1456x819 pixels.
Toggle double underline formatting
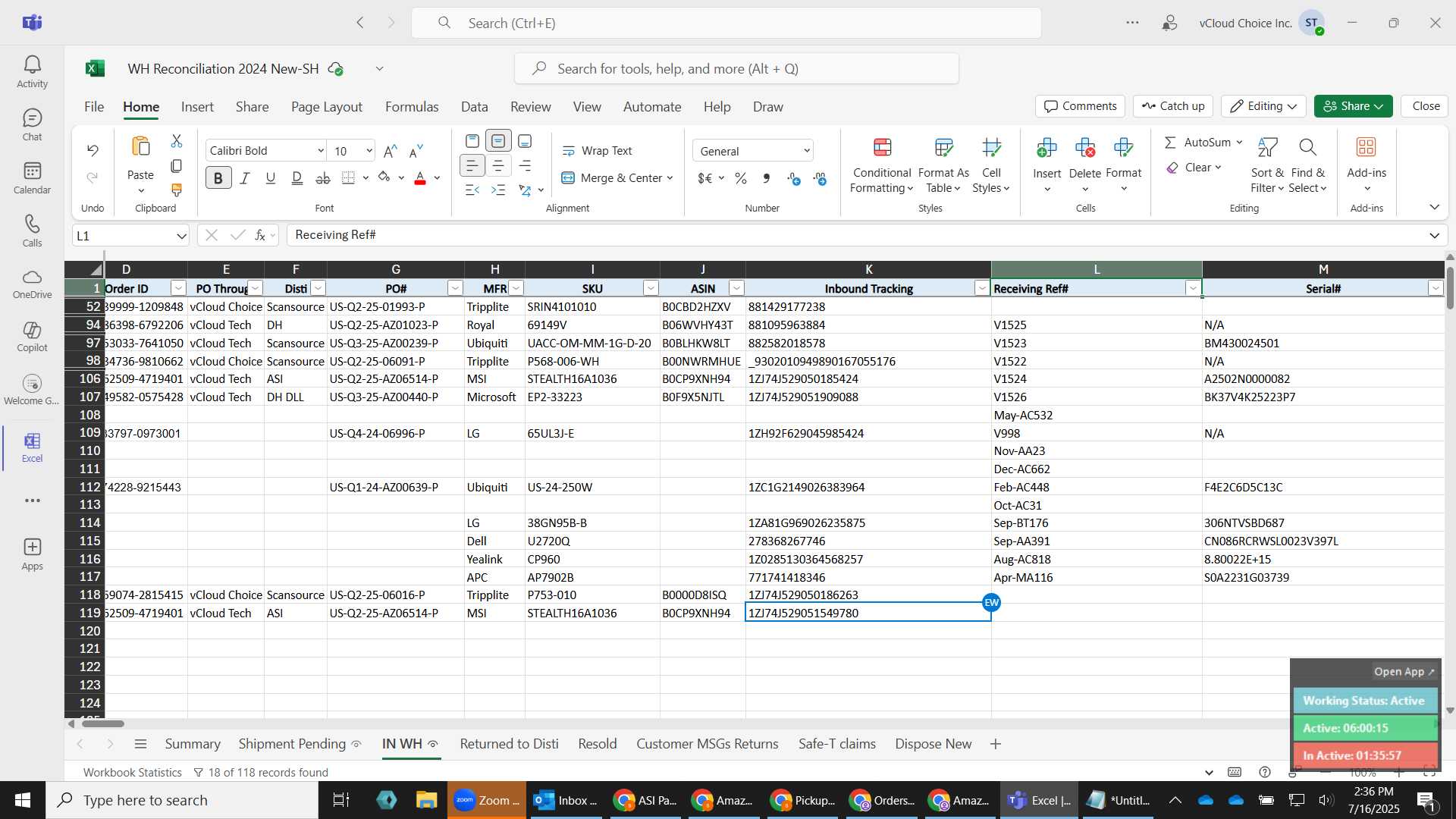297,178
